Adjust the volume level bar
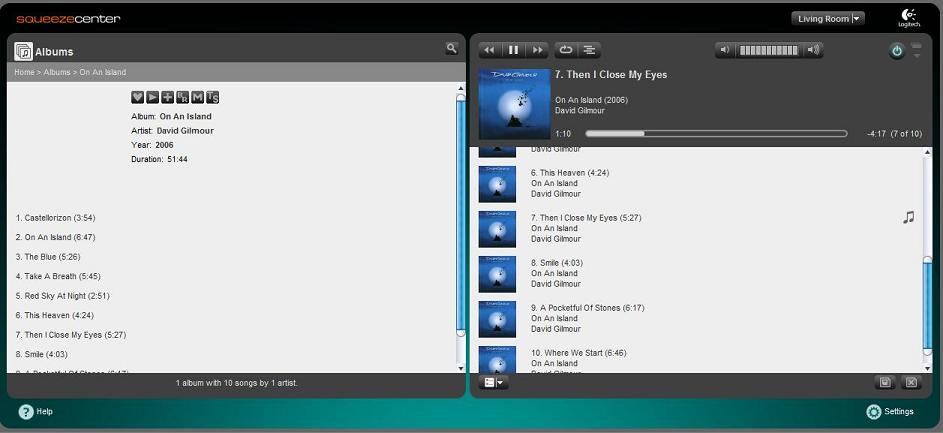943x433 pixels. coord(769,50)
